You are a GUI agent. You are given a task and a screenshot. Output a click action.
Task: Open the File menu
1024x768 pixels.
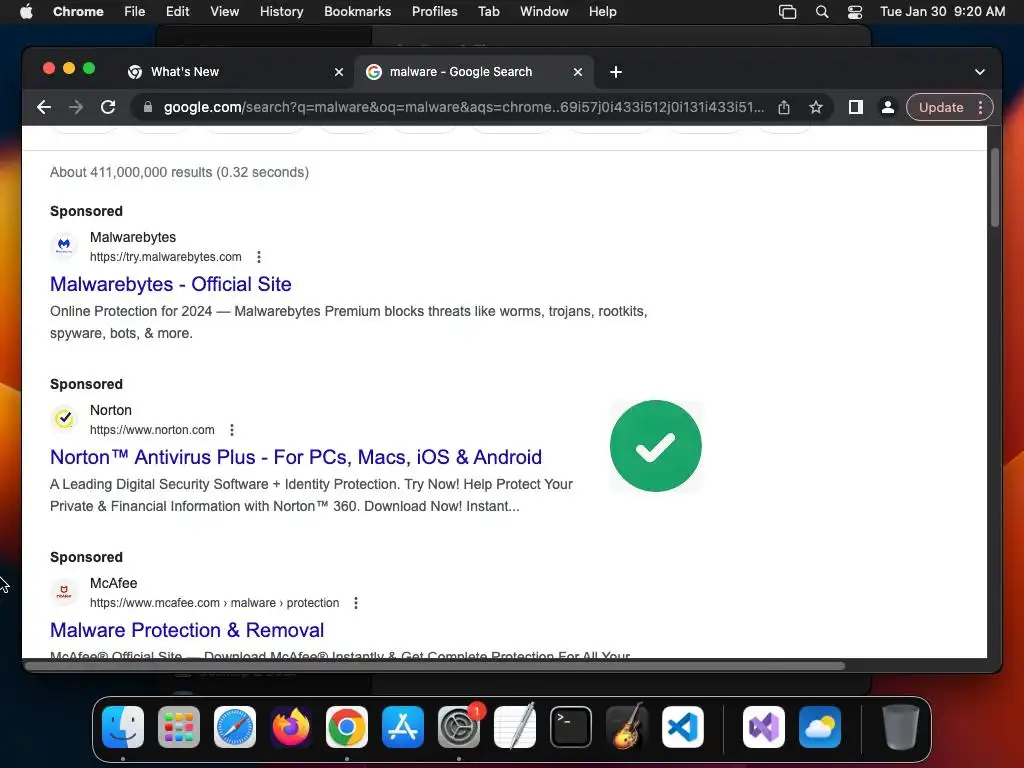click(135, 11)
